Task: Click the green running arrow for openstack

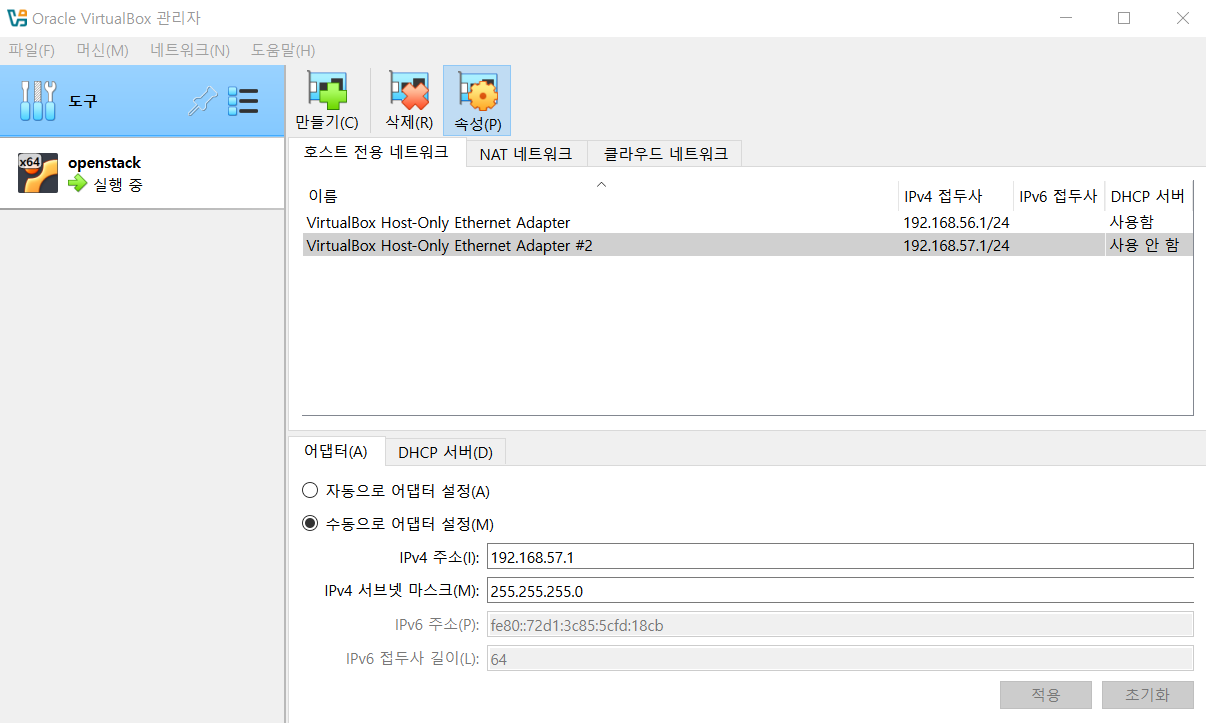Action: pos(78,184)
